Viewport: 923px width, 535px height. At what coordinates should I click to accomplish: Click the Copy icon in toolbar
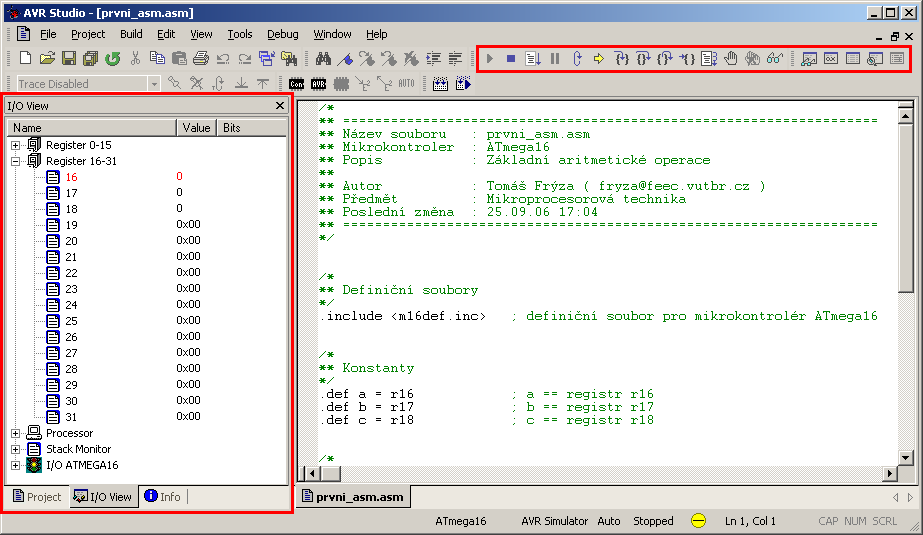point(157,58)
